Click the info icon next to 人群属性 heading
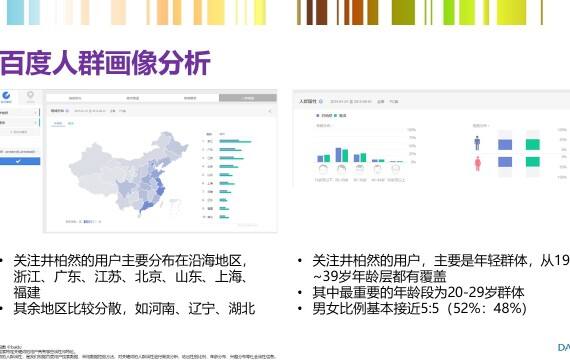570x360 pixels. point(321,101)
